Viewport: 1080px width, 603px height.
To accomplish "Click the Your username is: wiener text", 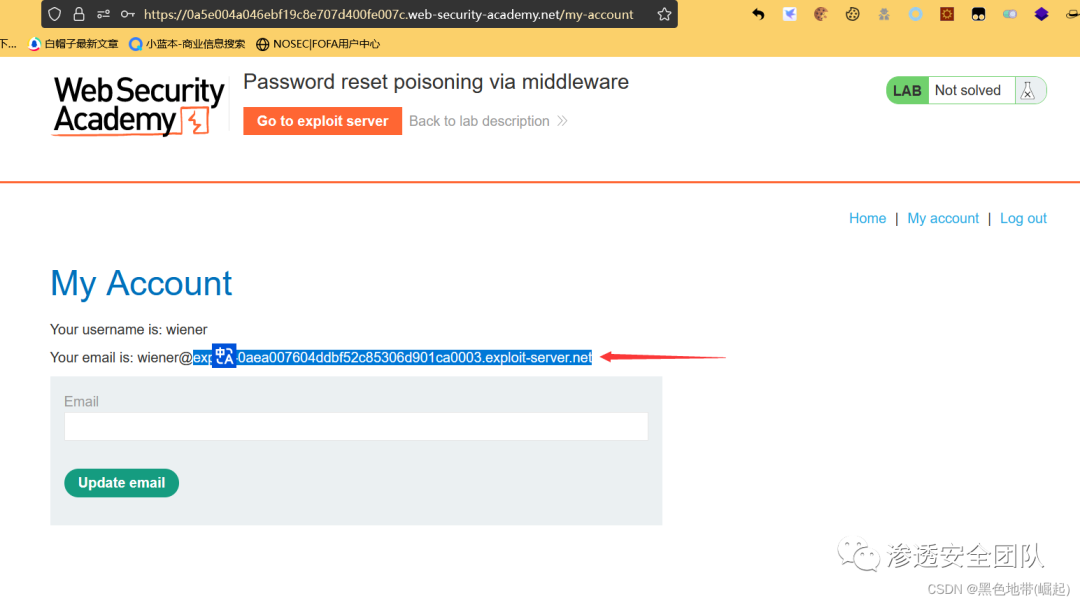I will click(129, 330).
